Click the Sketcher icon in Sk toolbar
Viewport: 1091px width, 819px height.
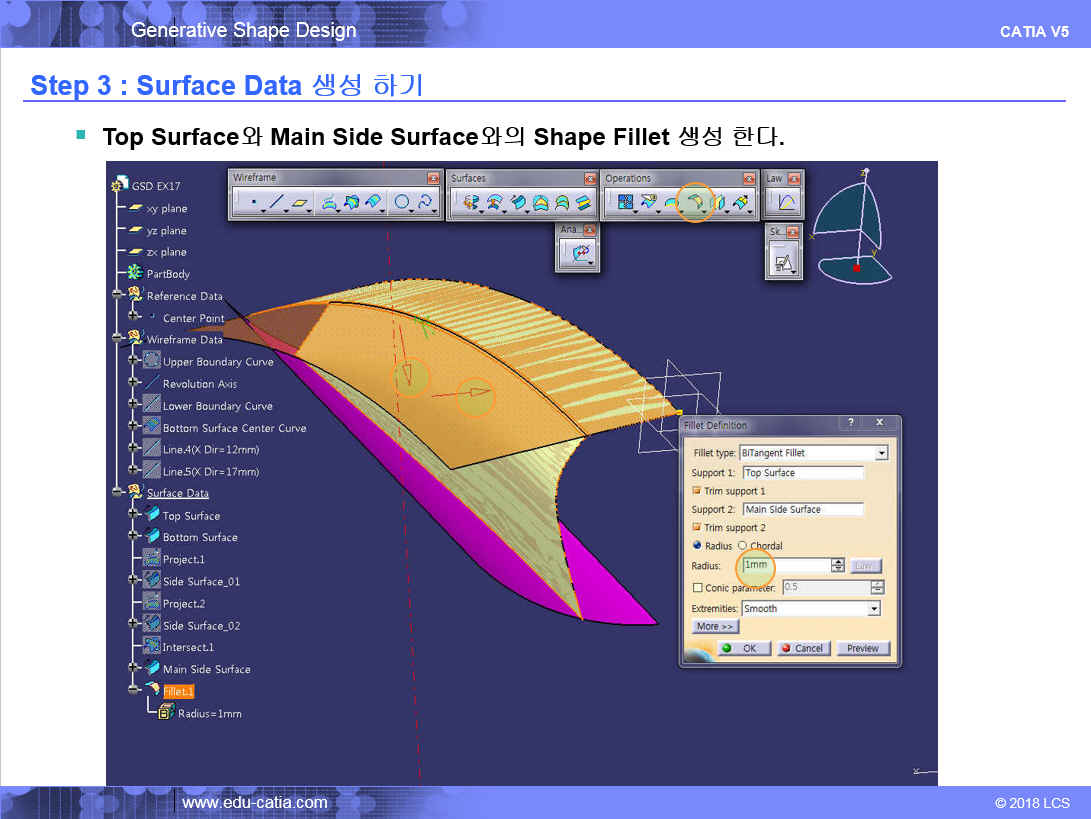point(784,264)
